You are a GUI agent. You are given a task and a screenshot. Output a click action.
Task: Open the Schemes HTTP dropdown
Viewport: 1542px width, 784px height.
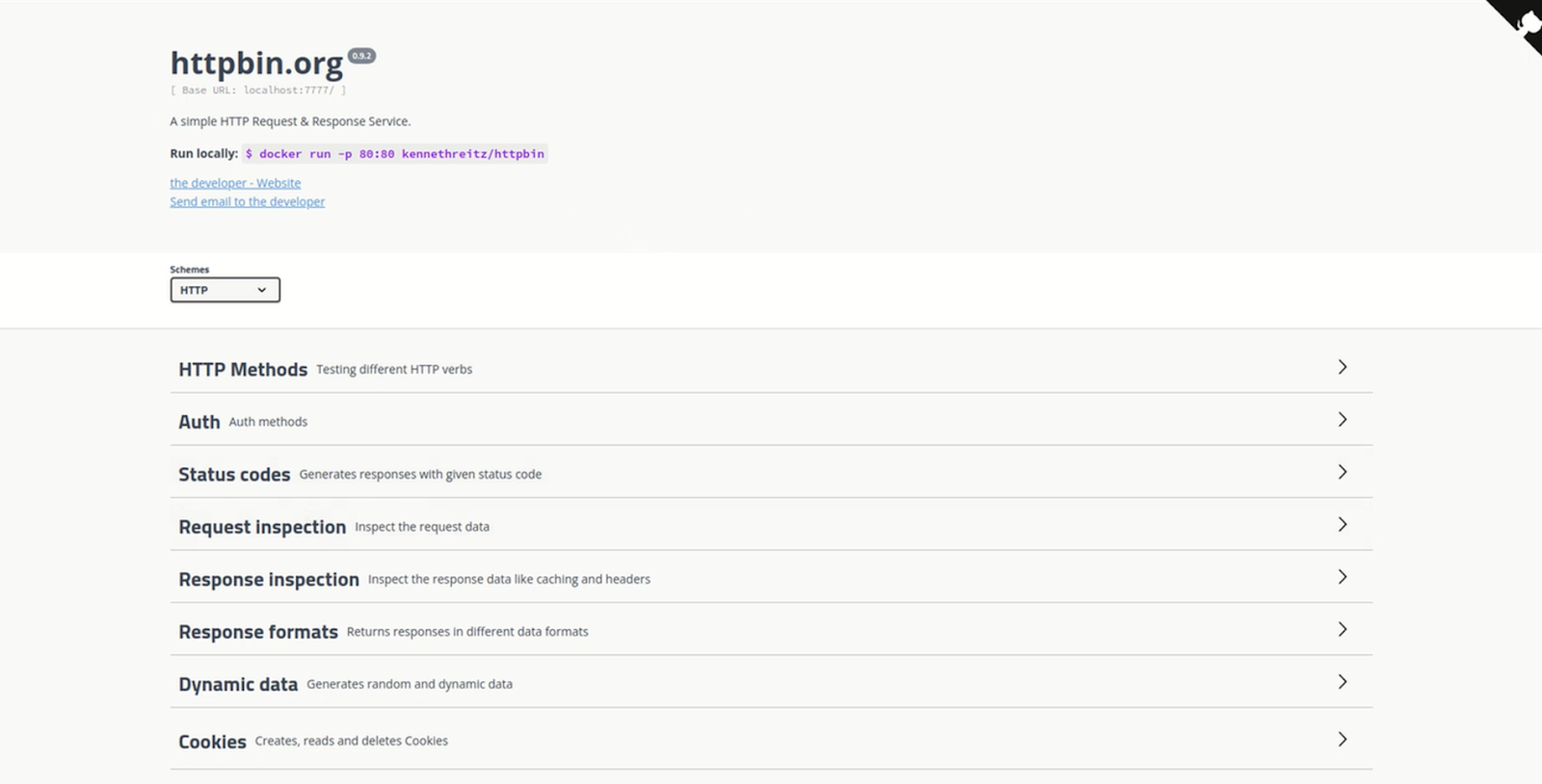pyautogui.click(x=225, y=290)
